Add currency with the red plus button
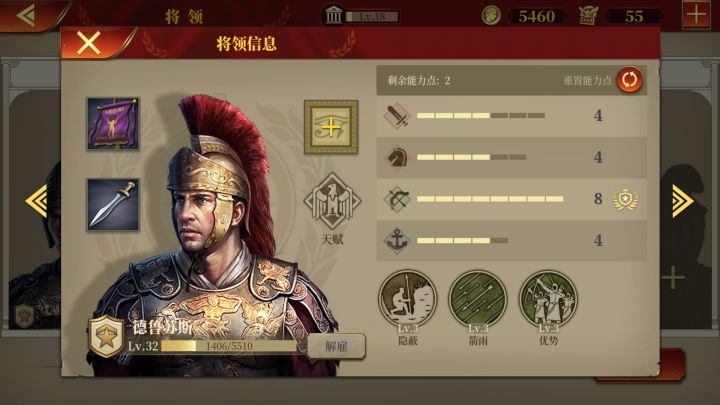Image resolution: width=720 pixels, height=405 pixels. point(696,15)
